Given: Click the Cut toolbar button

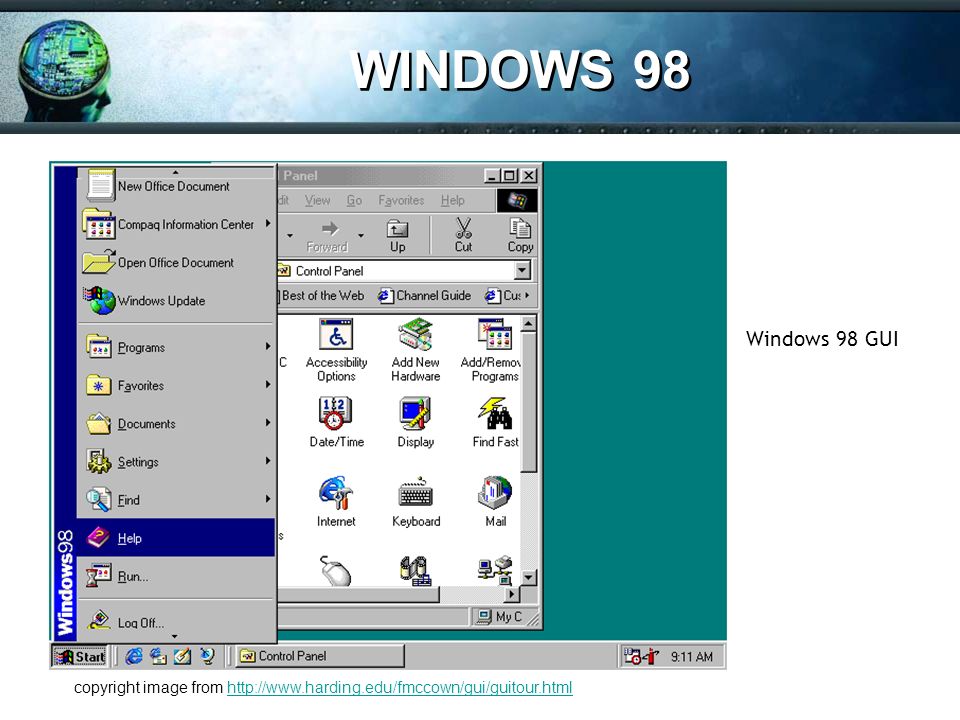Looking at the screenshot, I should (x=463, y=235).
